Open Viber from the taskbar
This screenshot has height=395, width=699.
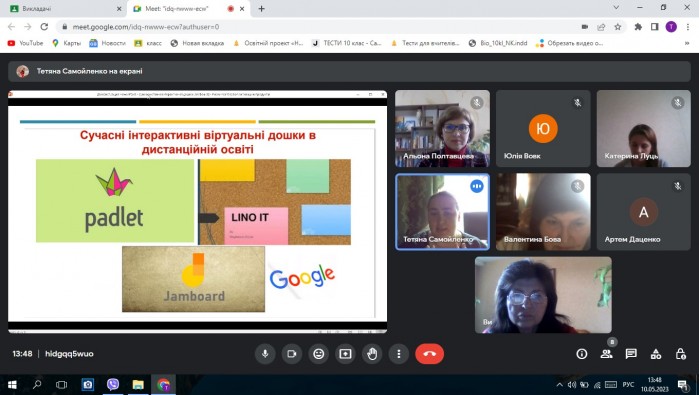coord(113,384)
